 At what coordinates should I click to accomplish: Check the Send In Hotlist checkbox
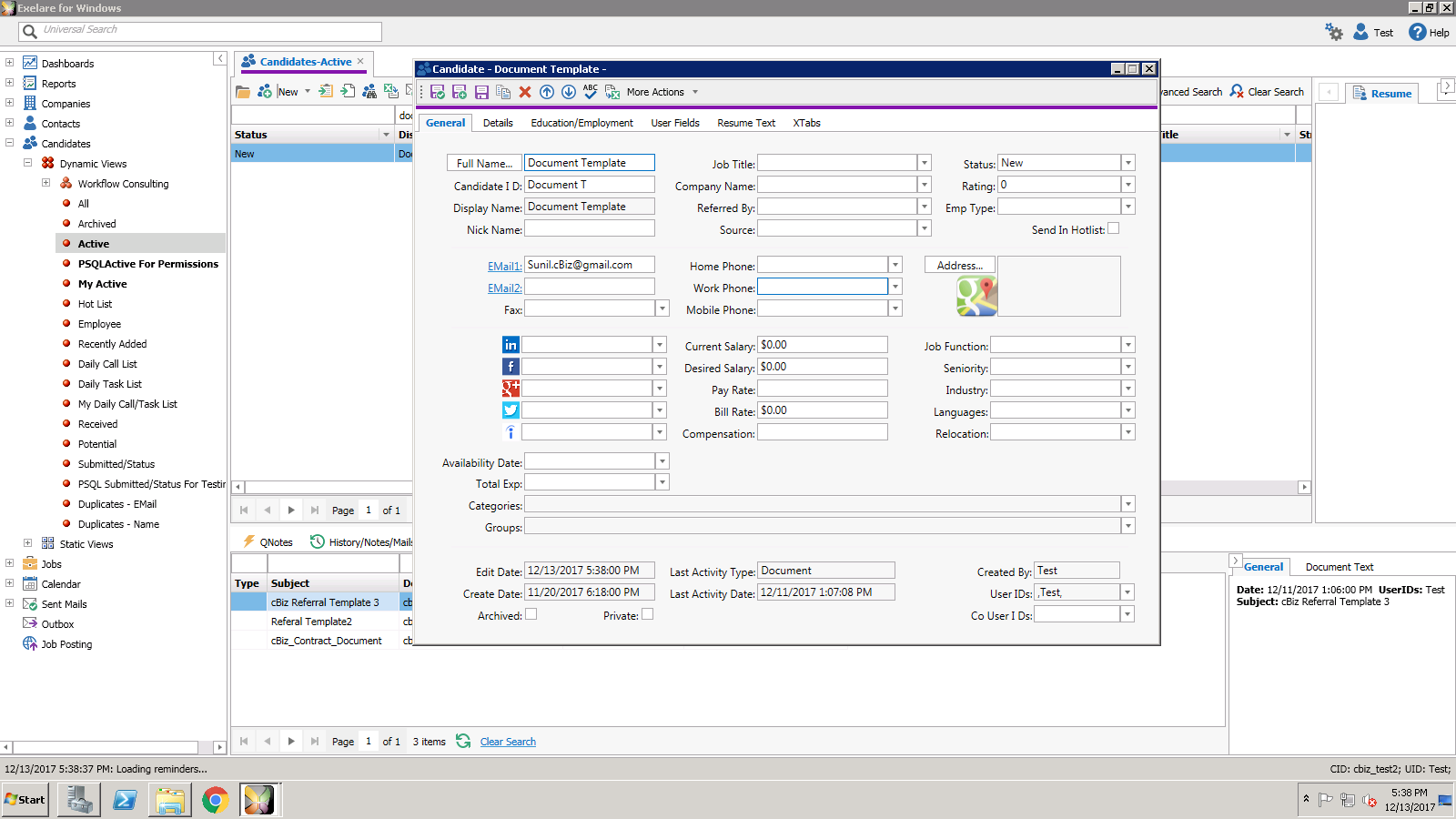1114,228
